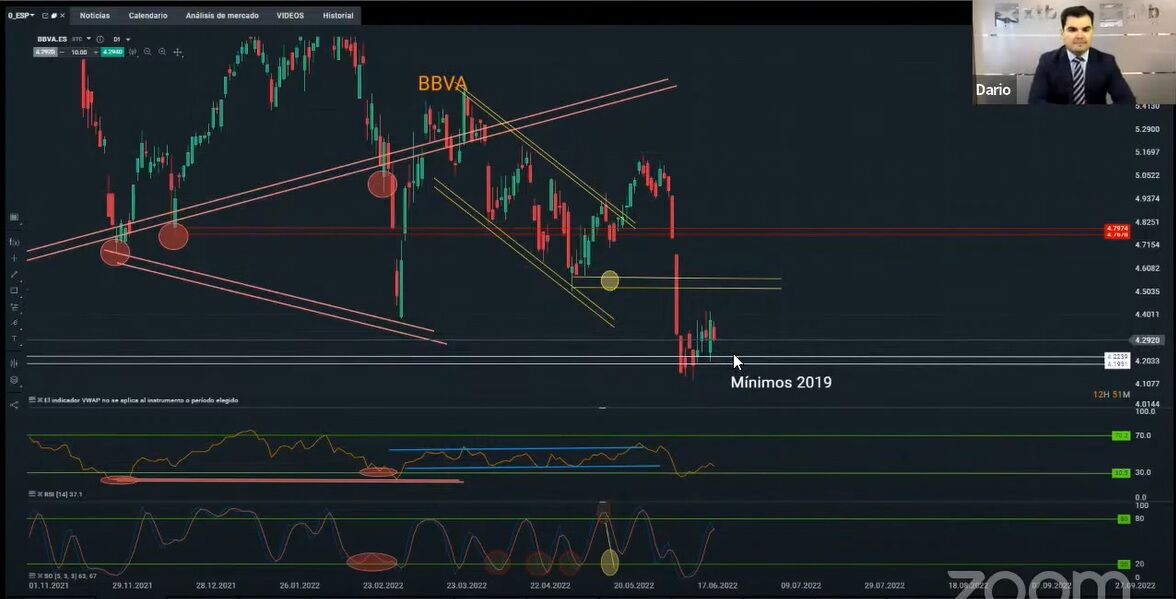Click the green buy price button
The width and height of the screenshot is (1176, 599).
pyautogui.click(x=112, y=52)
